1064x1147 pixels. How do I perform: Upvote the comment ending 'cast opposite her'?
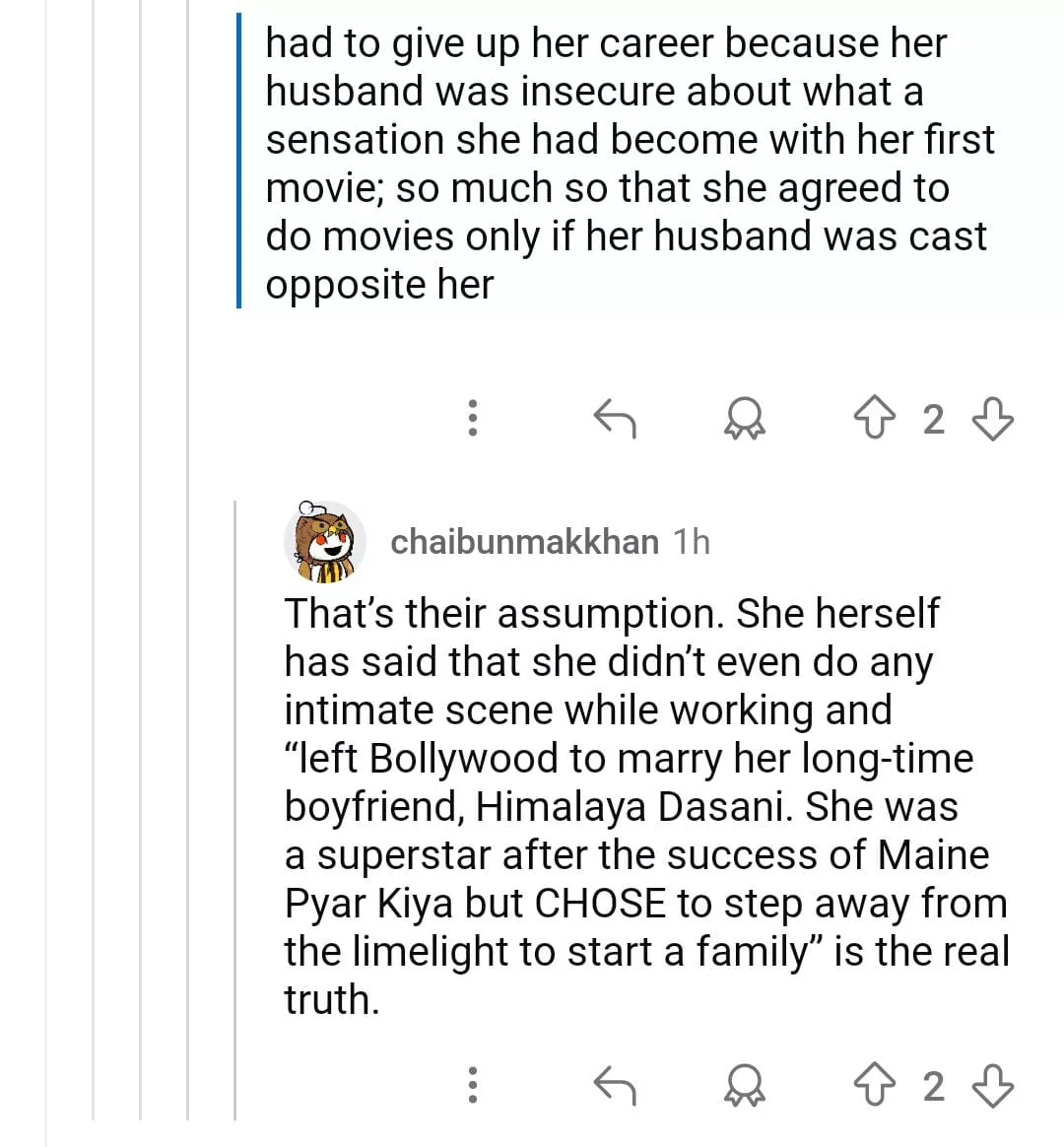[874, 419]
